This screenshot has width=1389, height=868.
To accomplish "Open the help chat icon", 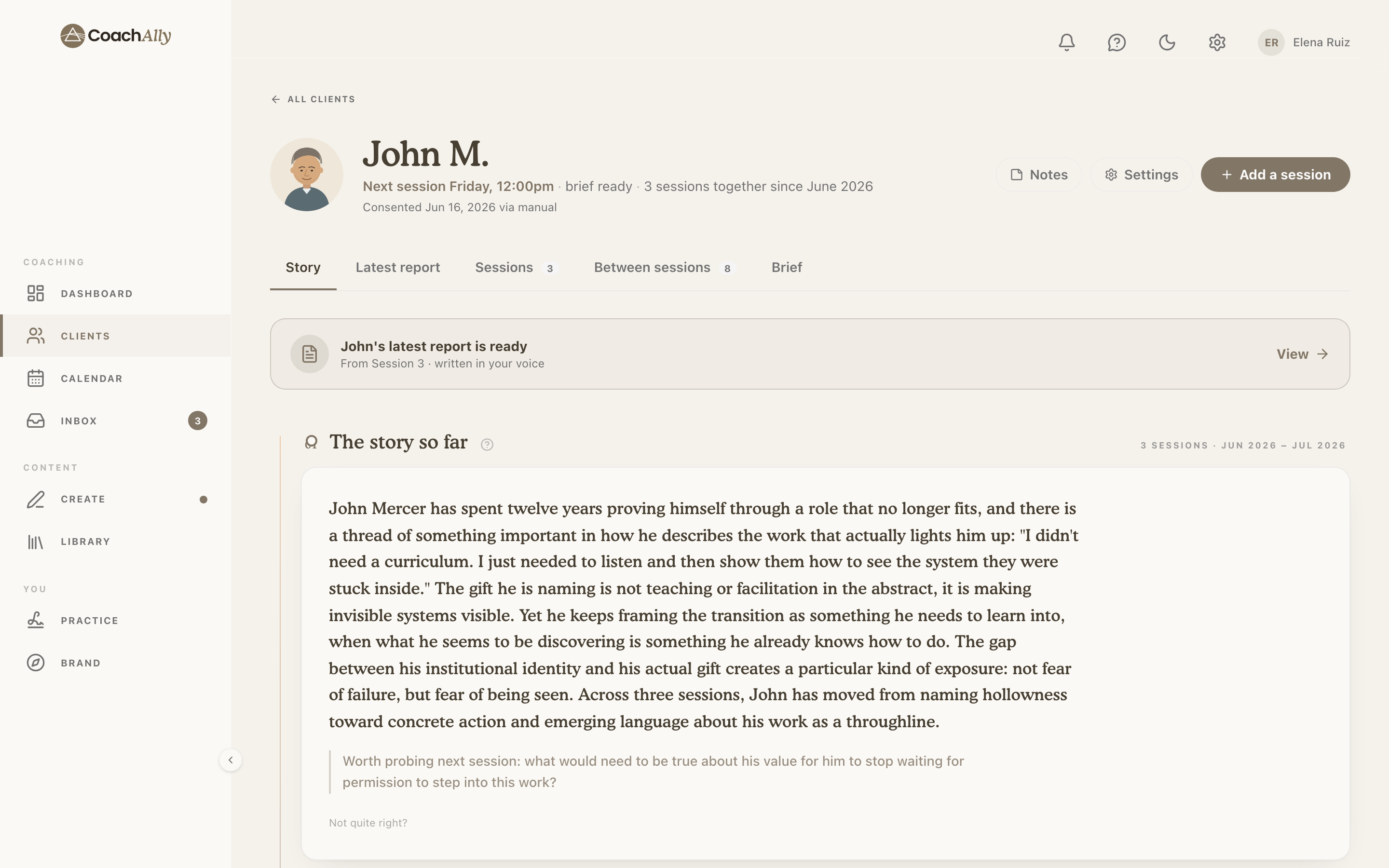I will click(x=1117, y=42).
